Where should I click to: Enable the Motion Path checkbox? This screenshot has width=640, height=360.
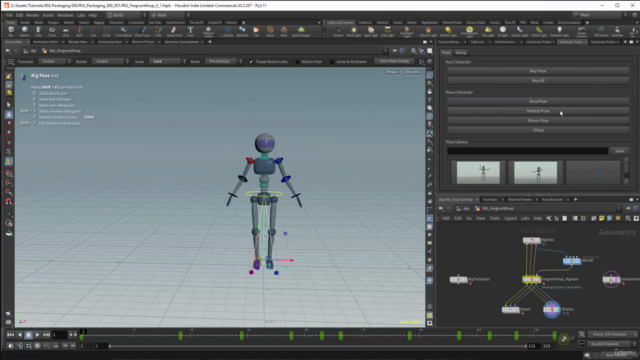(297, 62)
